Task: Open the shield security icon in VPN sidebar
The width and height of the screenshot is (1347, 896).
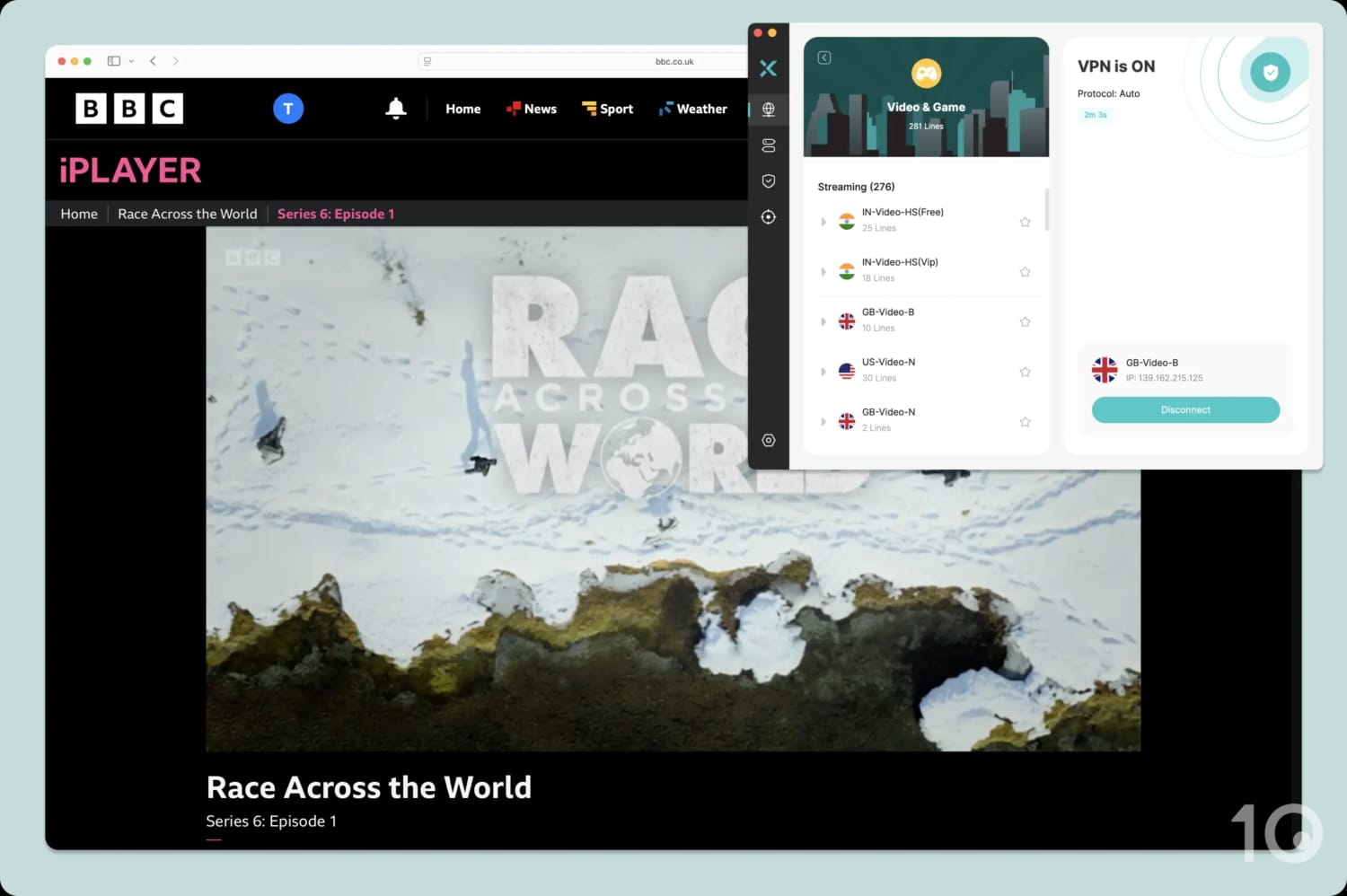Action: [x=769, y=181]
